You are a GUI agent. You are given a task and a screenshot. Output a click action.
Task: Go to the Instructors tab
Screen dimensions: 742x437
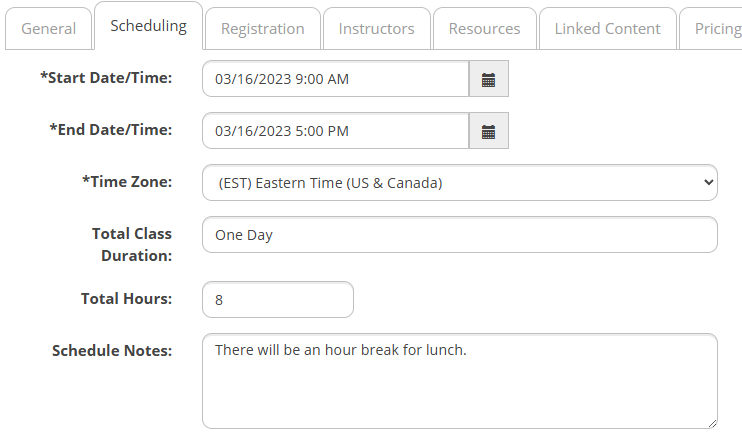377,29
